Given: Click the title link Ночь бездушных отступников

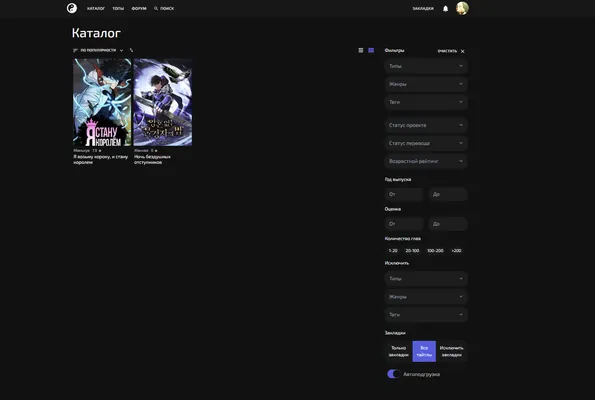Looking at the screenshot, I should click(x=152, y=159).
